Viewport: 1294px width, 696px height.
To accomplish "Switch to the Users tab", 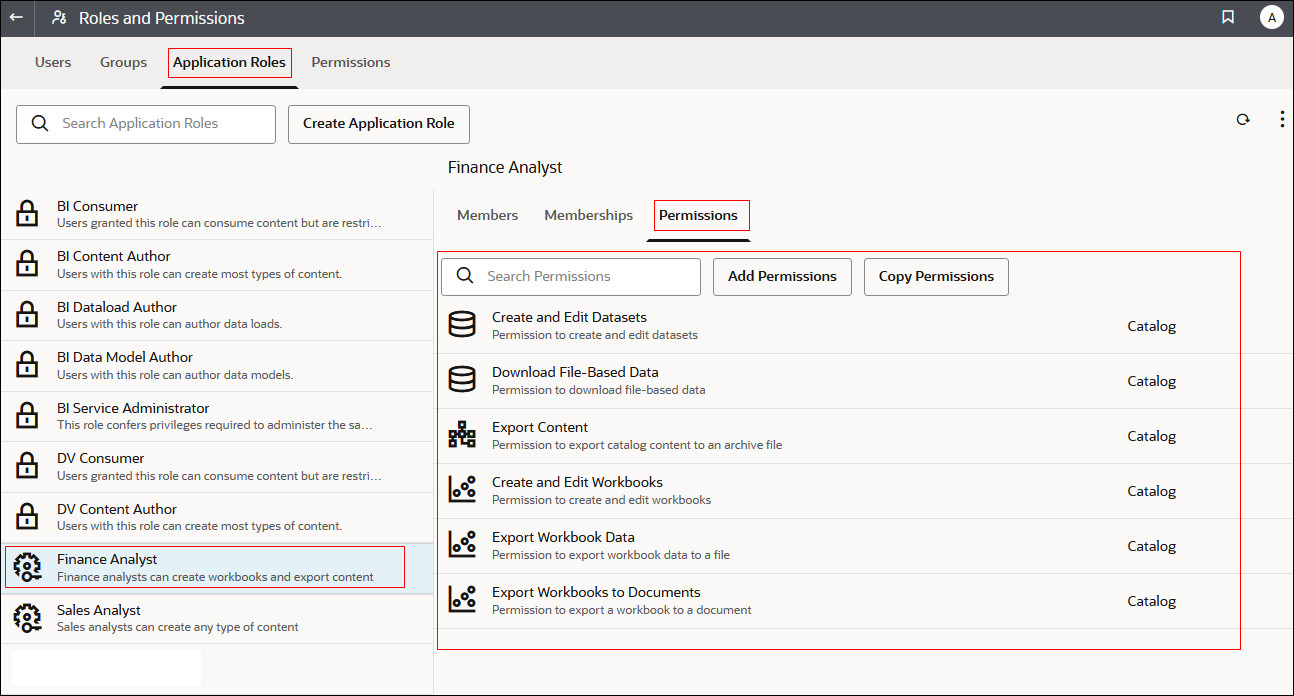I will click(x=53, y=62).
